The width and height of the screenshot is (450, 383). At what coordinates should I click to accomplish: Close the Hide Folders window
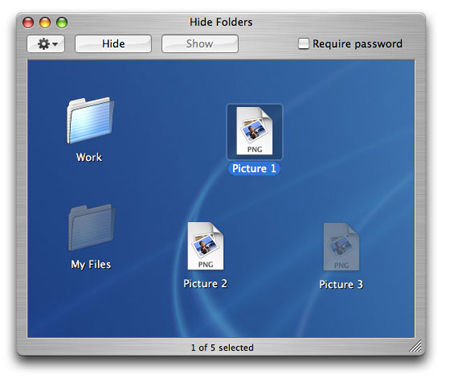click(28, 22)
